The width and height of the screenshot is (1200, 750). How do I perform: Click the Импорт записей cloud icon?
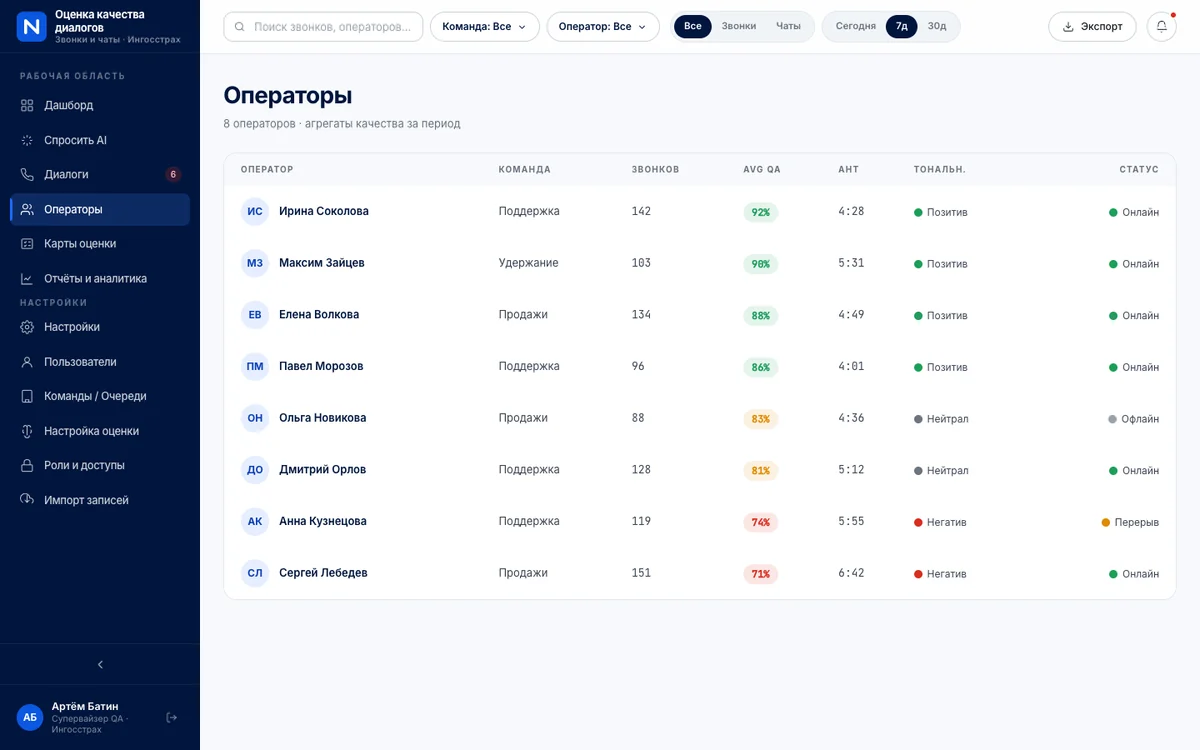pos(27,500)
